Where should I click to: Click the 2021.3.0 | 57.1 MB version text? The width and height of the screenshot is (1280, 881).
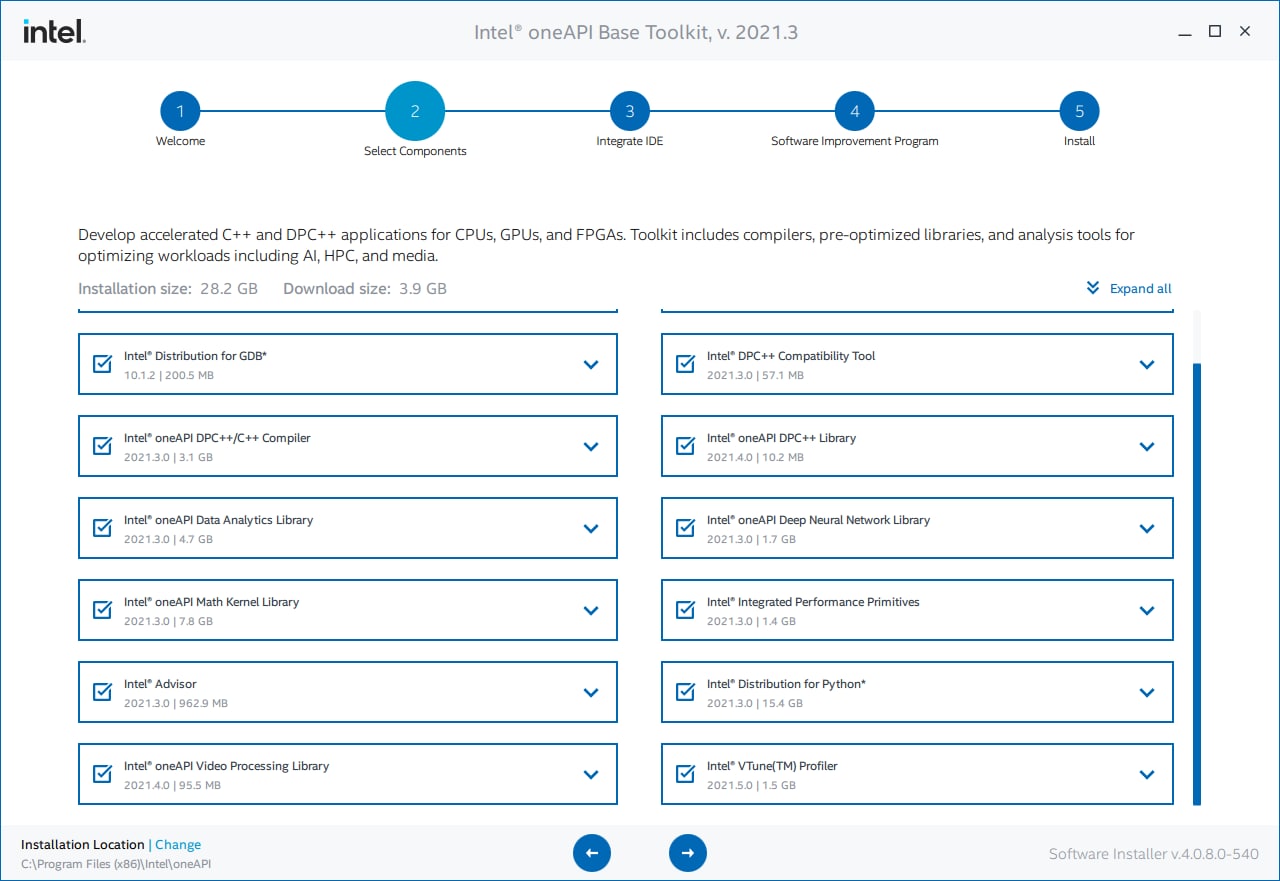pyautogui.click(x=755, y=376)
